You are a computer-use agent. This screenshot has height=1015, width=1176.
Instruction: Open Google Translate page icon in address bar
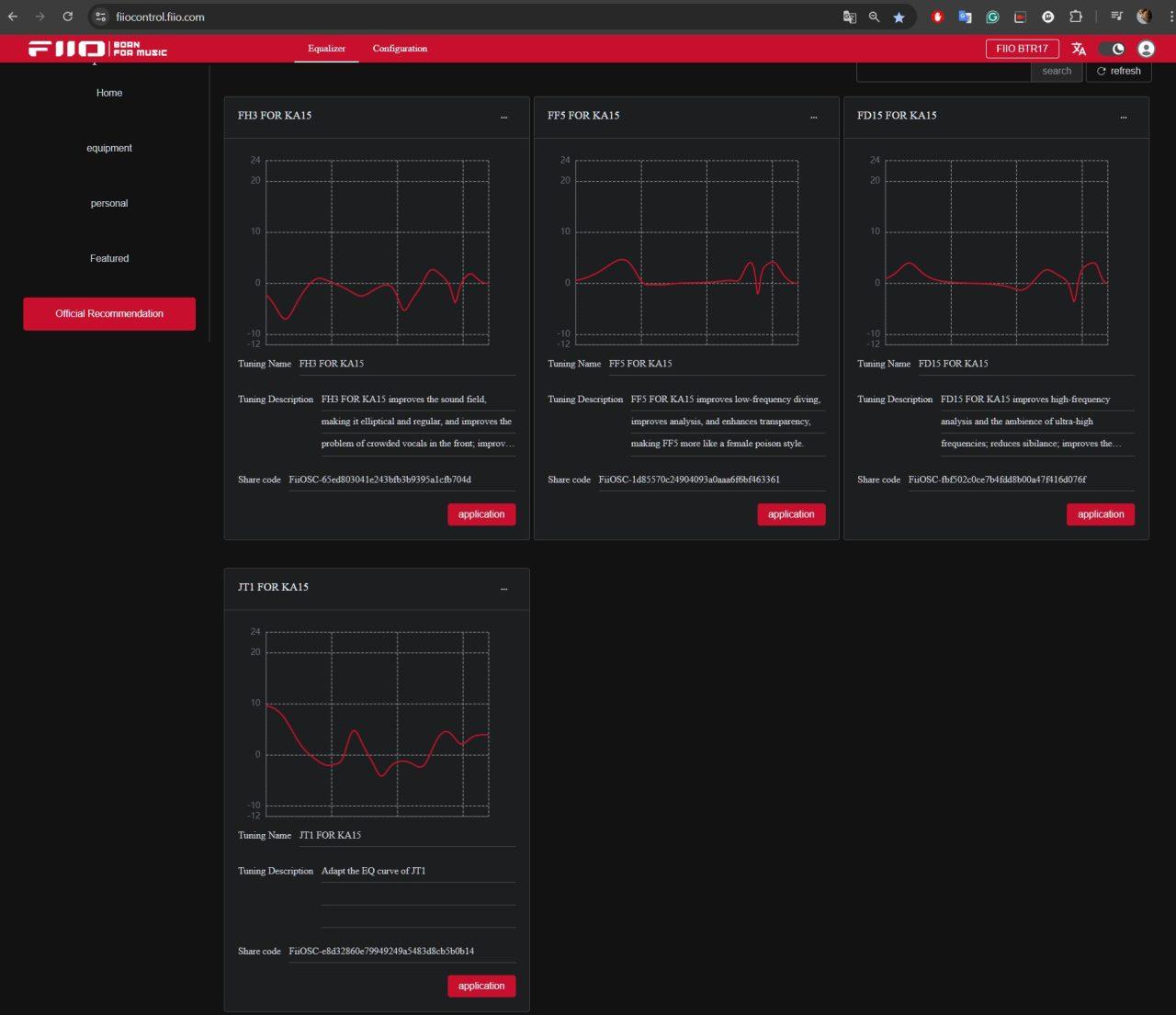coord(850,17)
